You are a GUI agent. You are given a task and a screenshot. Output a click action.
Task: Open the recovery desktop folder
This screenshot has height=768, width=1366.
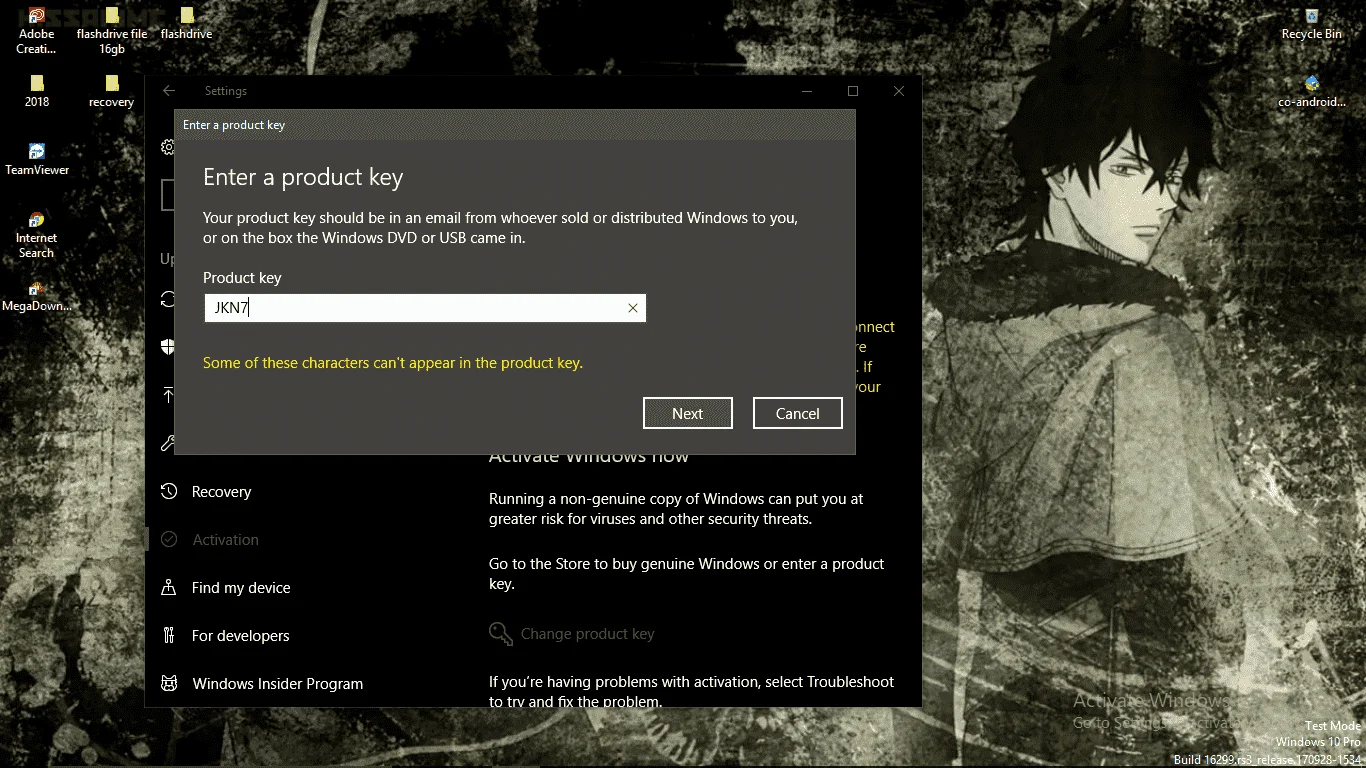pos(112,91)
